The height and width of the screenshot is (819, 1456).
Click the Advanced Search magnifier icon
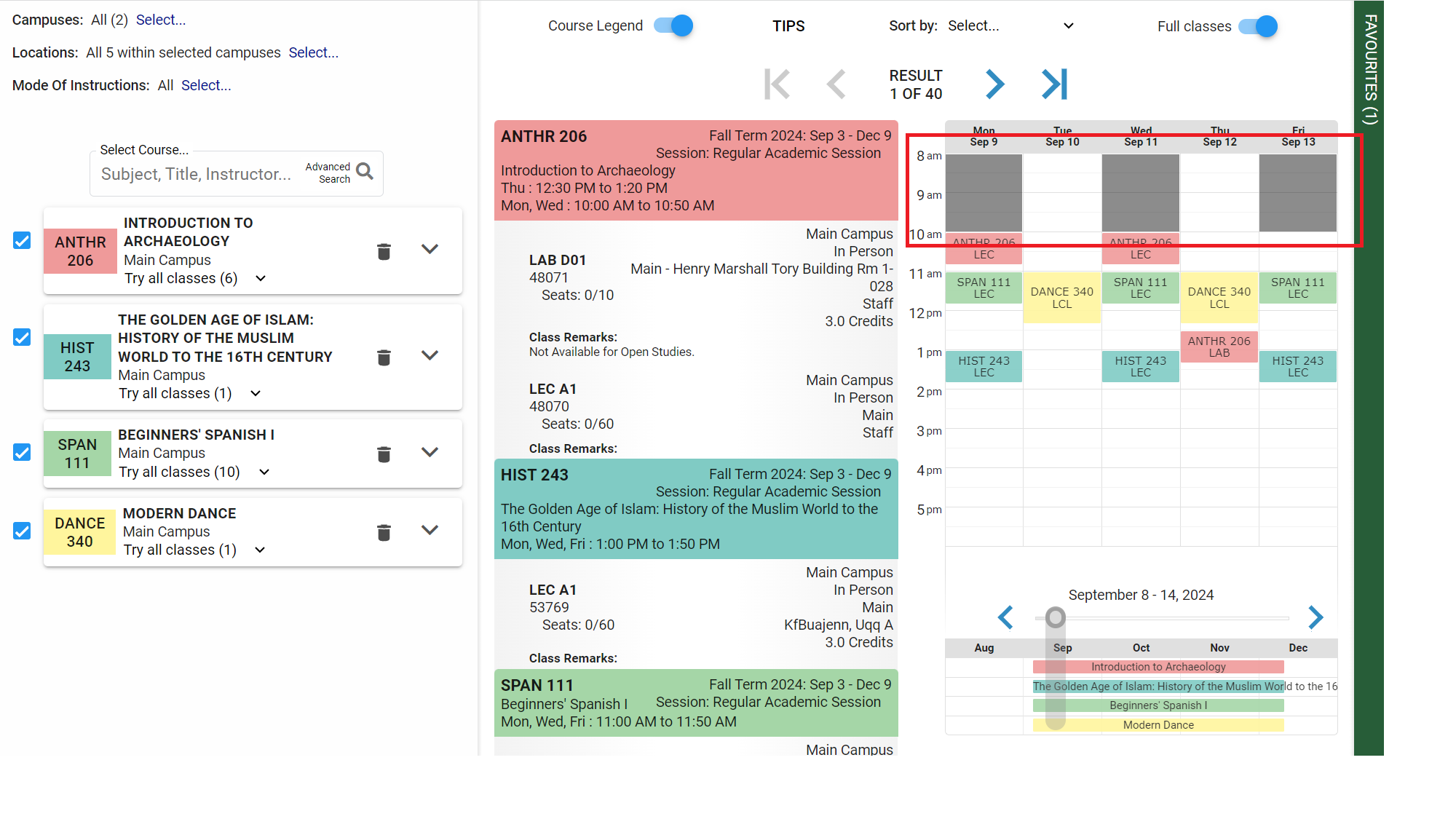365,172
